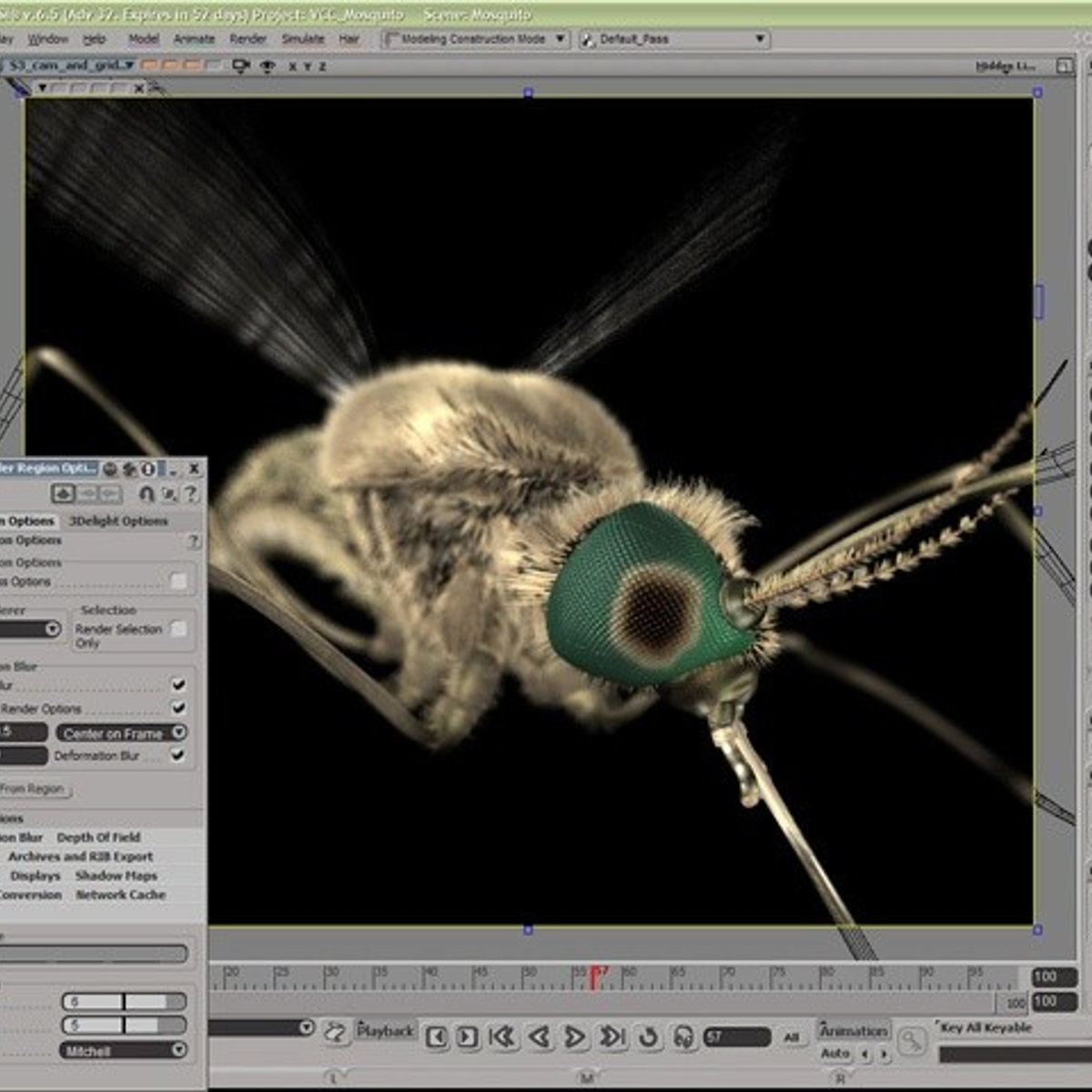Open the Modeling Construction Mode dropdown
This screenshot has width=1092, height=1092.
pyautogui.click(x=475, y=39)
